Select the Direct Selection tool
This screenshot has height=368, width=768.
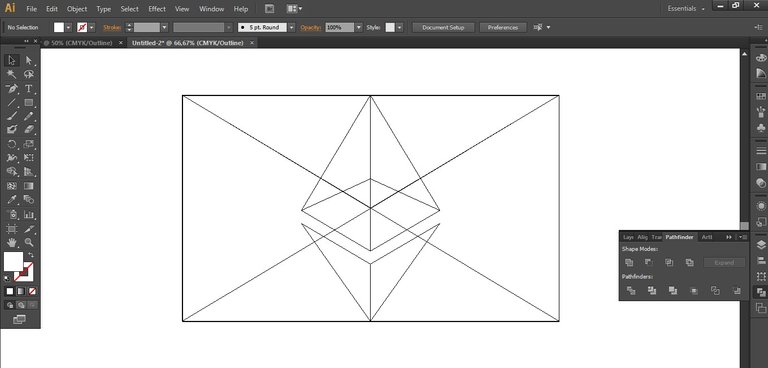(29, 60)
